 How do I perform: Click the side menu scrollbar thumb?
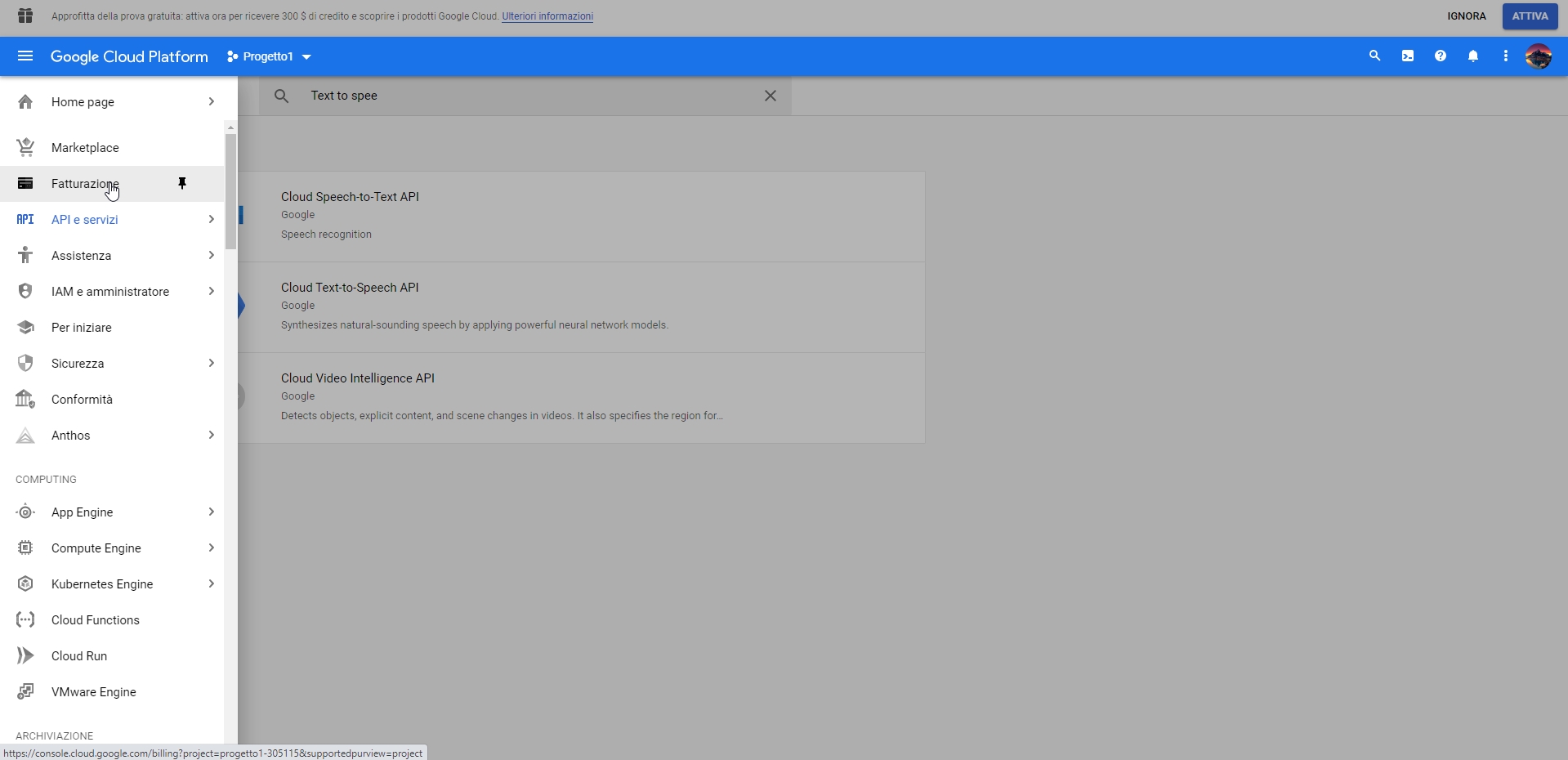pyautogui.click(x=231, y=191)
